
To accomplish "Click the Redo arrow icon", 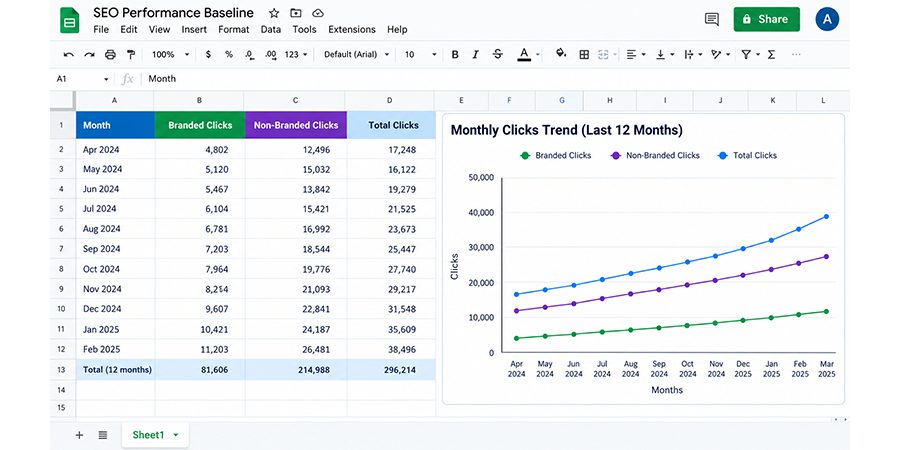I will click(90, 55).
